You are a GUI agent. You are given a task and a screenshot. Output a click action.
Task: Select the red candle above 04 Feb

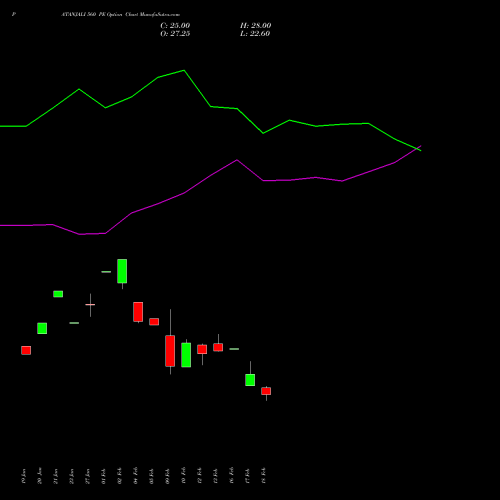pos(138,312)
